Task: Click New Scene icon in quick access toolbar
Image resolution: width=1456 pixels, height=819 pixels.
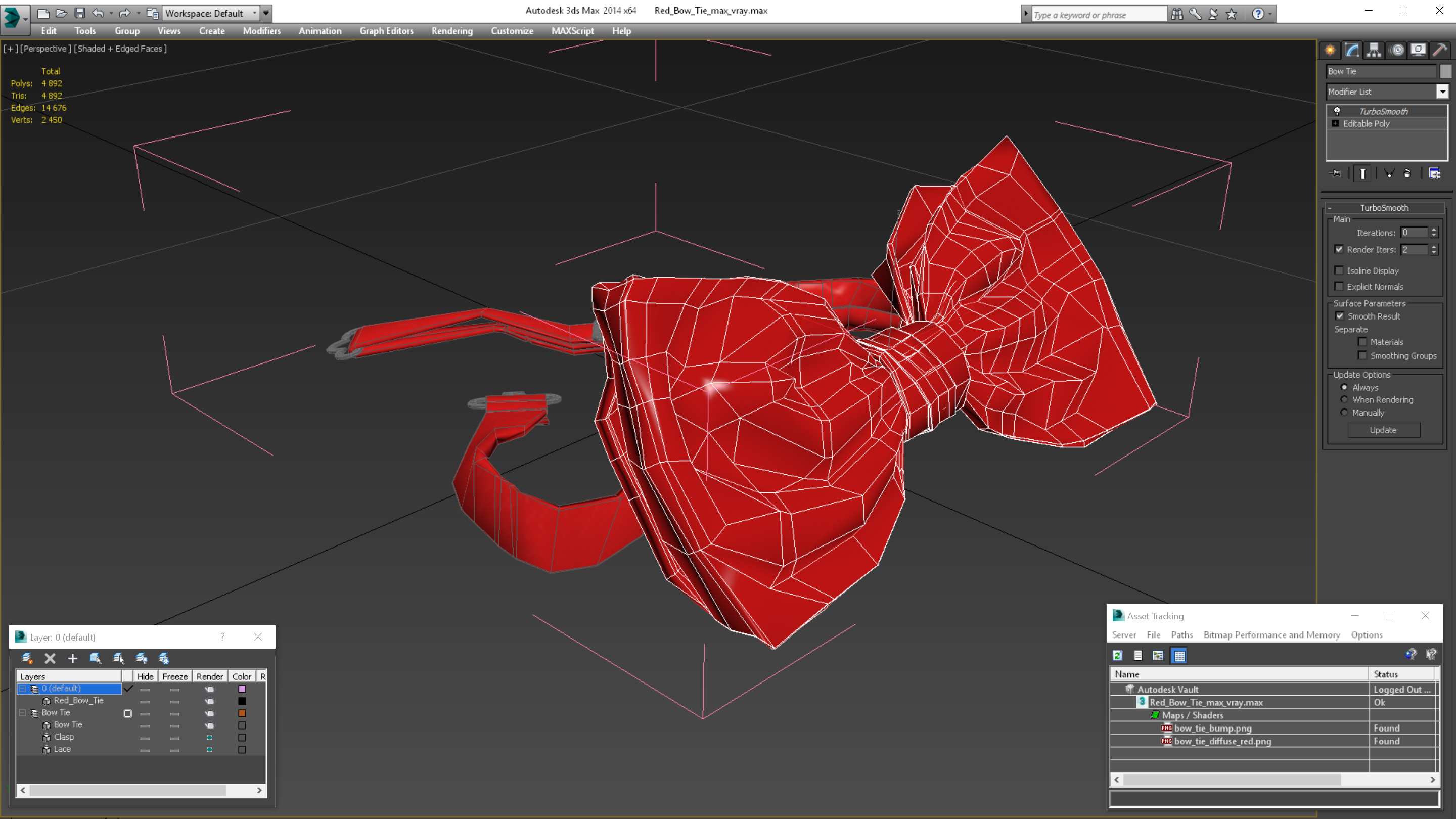Action: click(43, 13)
